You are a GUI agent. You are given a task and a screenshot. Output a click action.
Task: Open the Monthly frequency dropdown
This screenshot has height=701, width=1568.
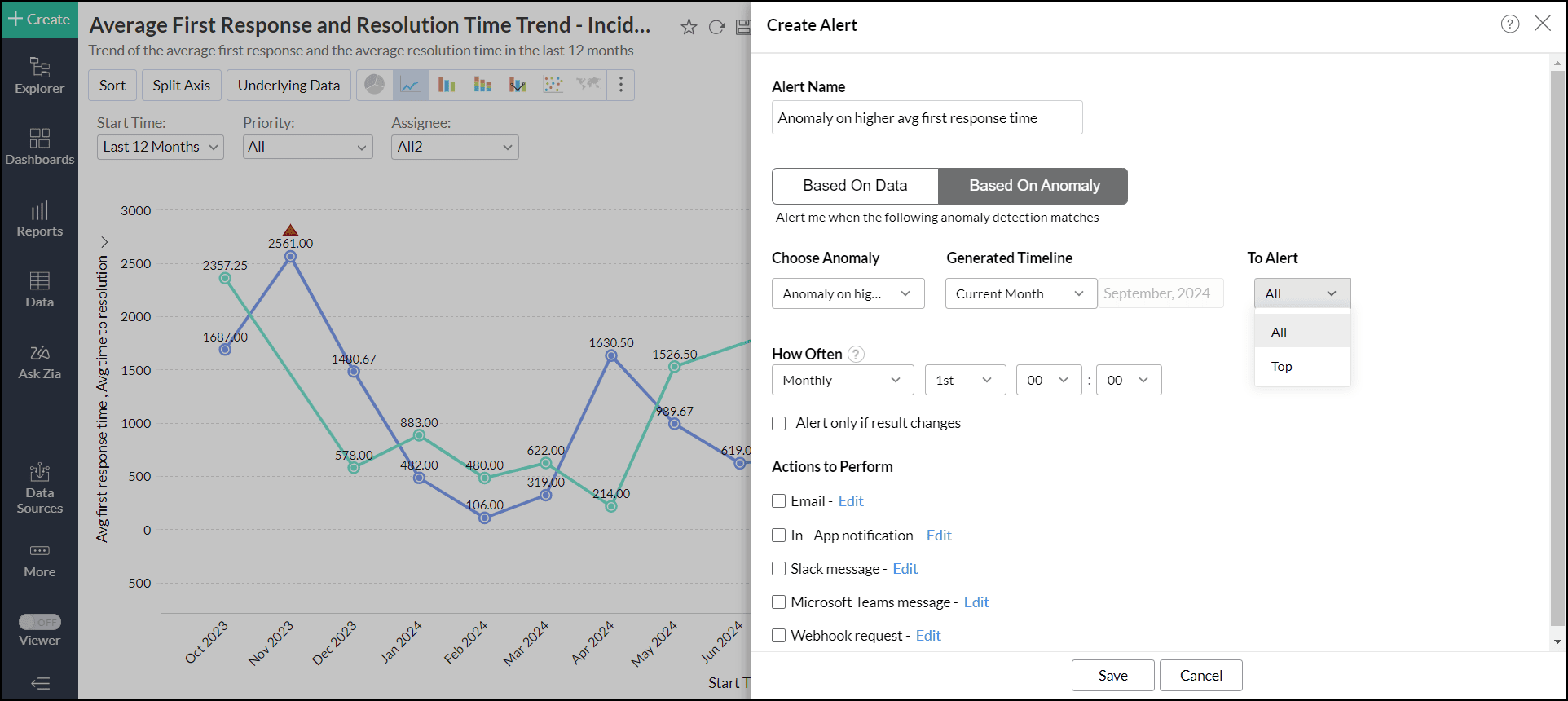coord(841,380)
